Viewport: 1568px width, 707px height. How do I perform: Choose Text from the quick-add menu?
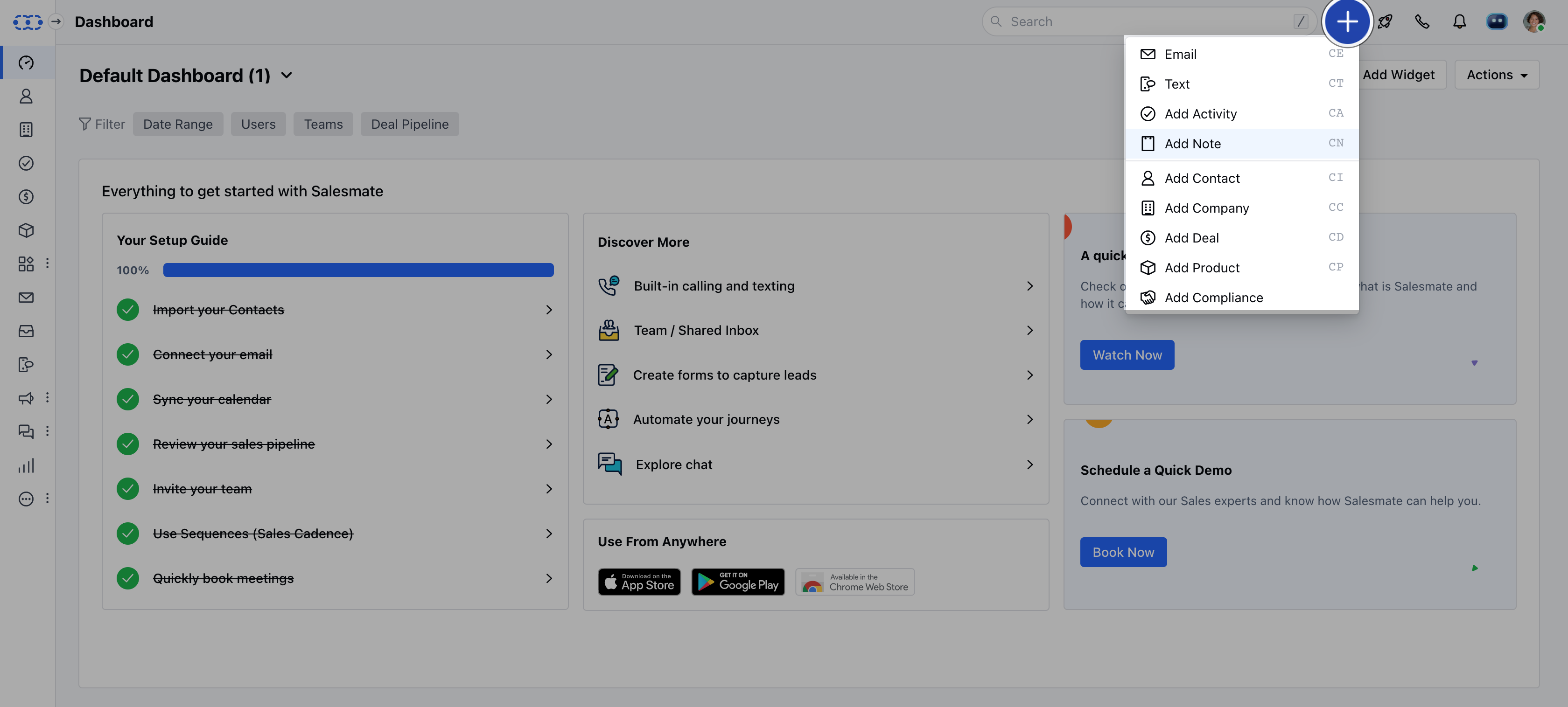click(1242, 84)
